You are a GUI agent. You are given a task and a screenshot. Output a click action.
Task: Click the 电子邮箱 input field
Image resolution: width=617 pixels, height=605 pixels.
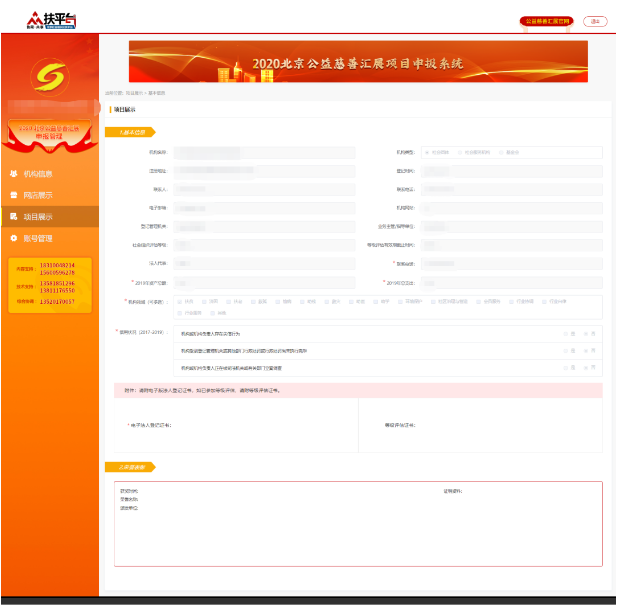[264, 208]
